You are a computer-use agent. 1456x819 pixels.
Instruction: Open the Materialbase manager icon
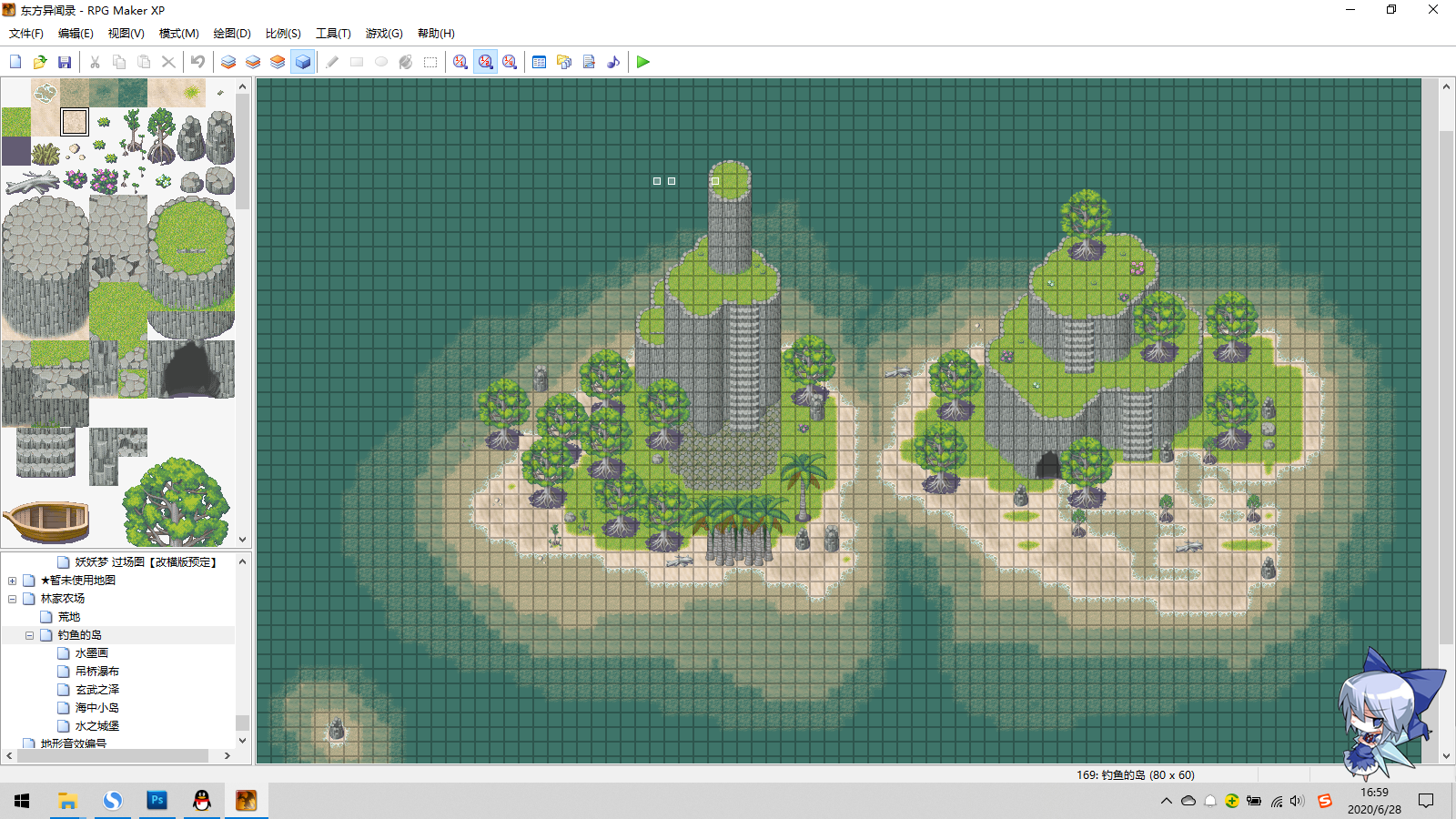[x=564, y=62]
